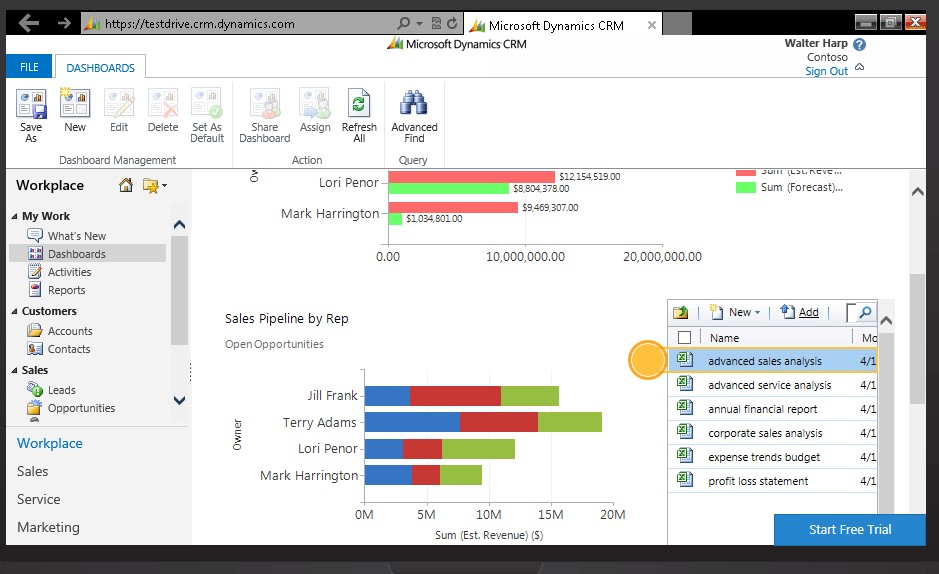Switch to Service area
939x574 pixels.
tap(38, 499)
